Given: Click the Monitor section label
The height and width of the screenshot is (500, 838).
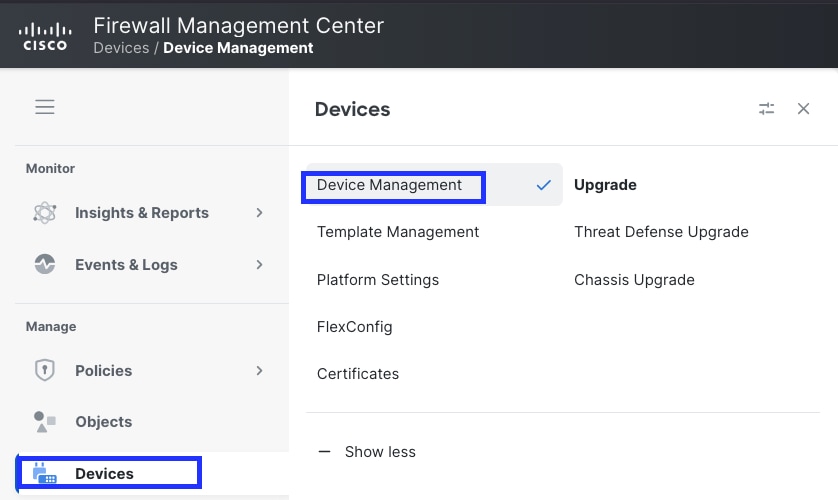Looking at the screenshot, I should tap(50, 168).
